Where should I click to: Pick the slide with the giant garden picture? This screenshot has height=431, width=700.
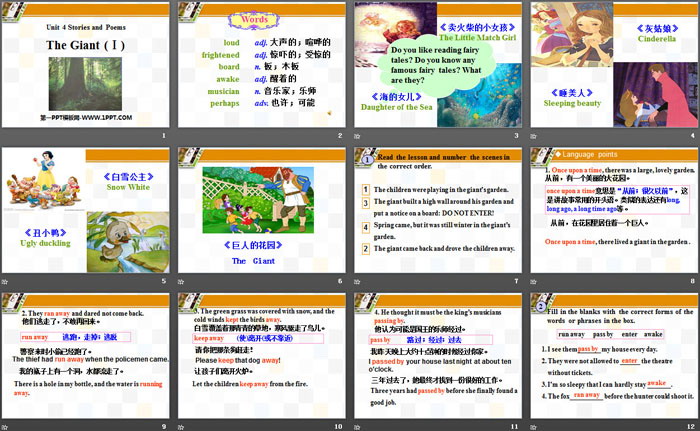(262, 210)
